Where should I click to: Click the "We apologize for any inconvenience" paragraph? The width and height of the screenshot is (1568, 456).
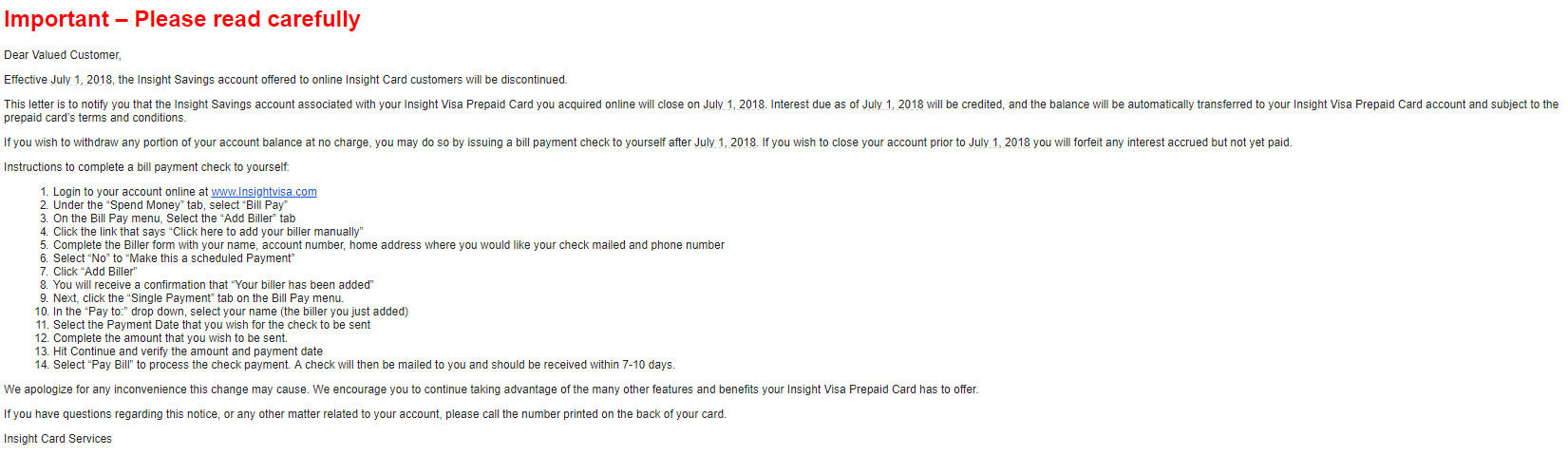[491, 389]
